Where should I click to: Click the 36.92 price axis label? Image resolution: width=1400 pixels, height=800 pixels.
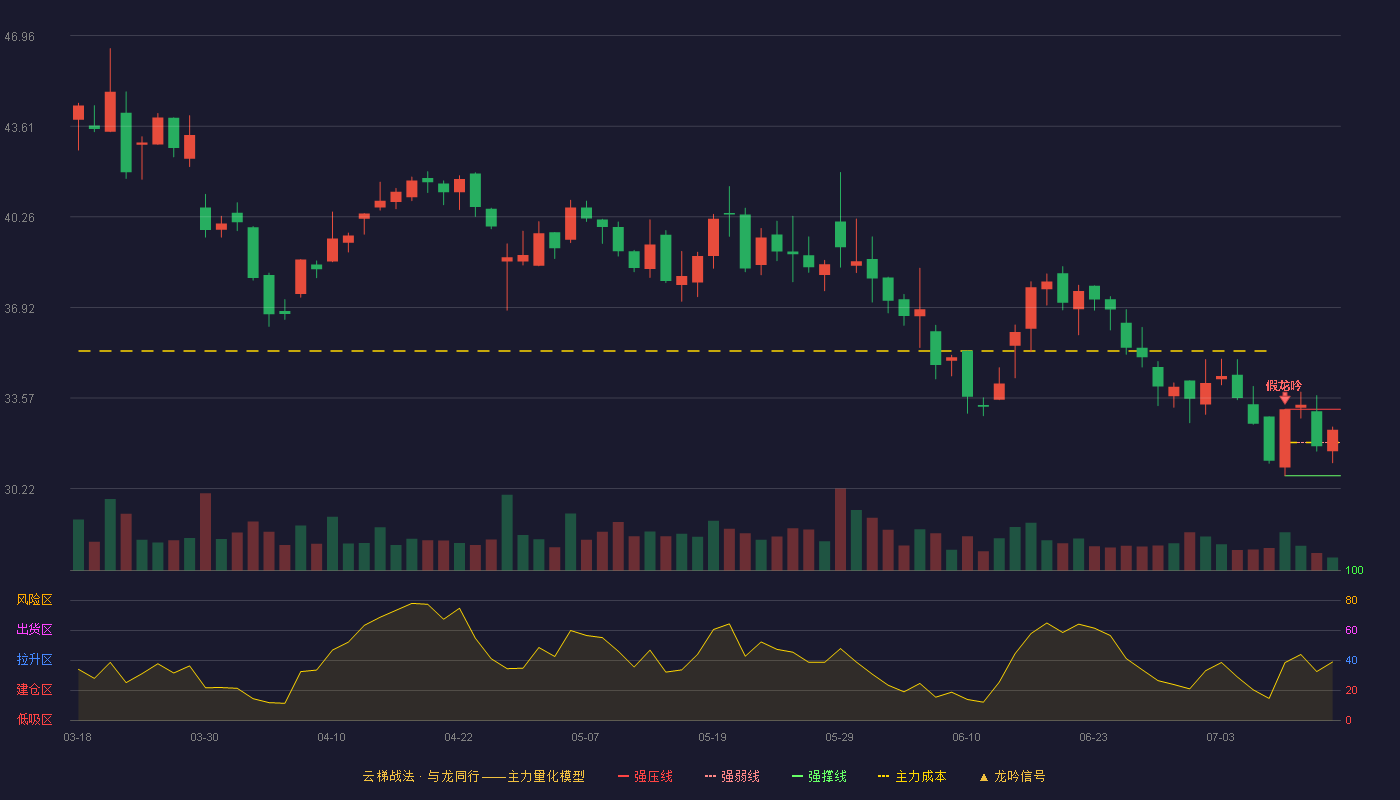click(19, 308)
